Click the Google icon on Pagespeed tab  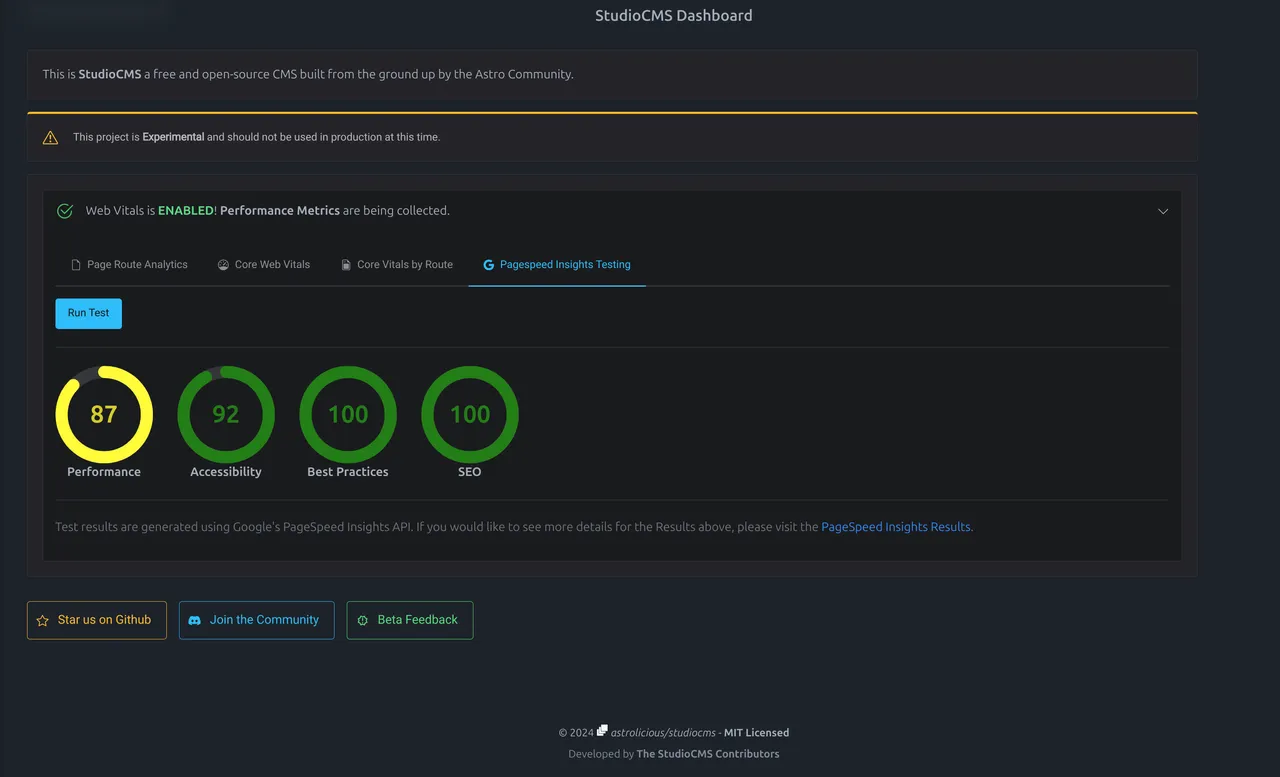pyautogui.click(x=489, y=265)
